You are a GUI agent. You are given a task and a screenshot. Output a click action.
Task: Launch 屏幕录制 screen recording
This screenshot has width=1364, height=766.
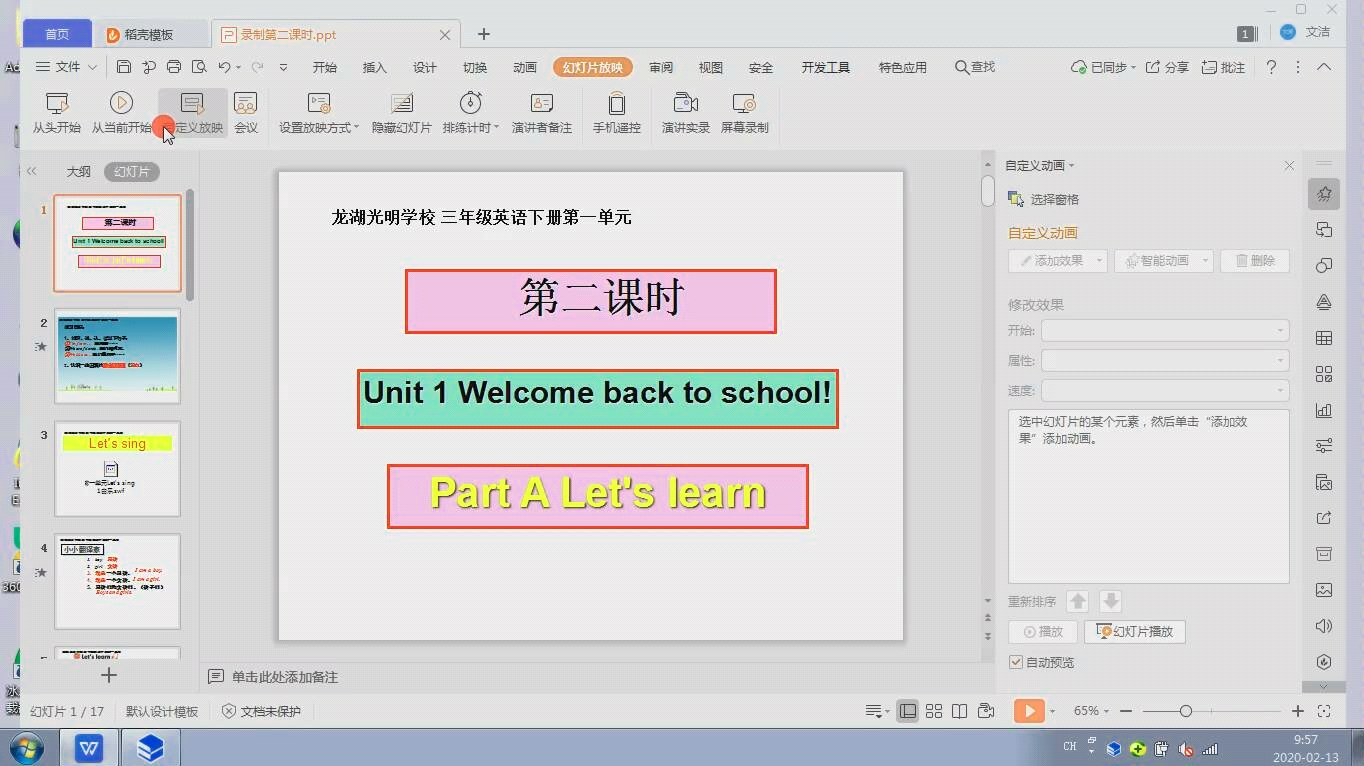coord(744,113)
